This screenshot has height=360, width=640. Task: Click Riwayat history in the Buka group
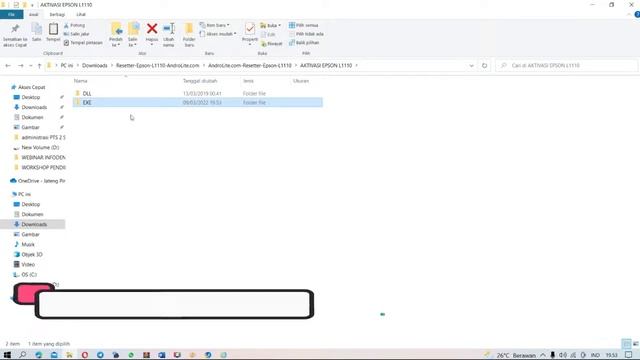[x=271, y=43]
